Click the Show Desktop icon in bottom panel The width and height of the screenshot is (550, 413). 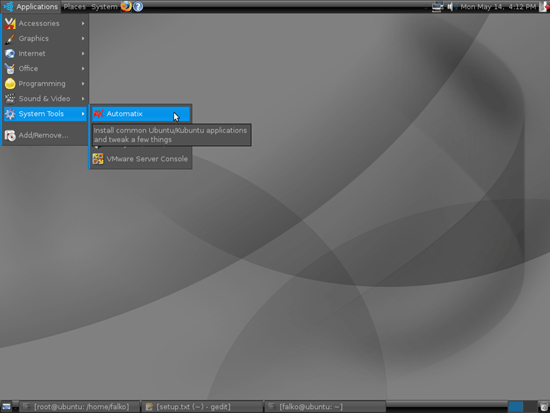click(x=7, y=407)
